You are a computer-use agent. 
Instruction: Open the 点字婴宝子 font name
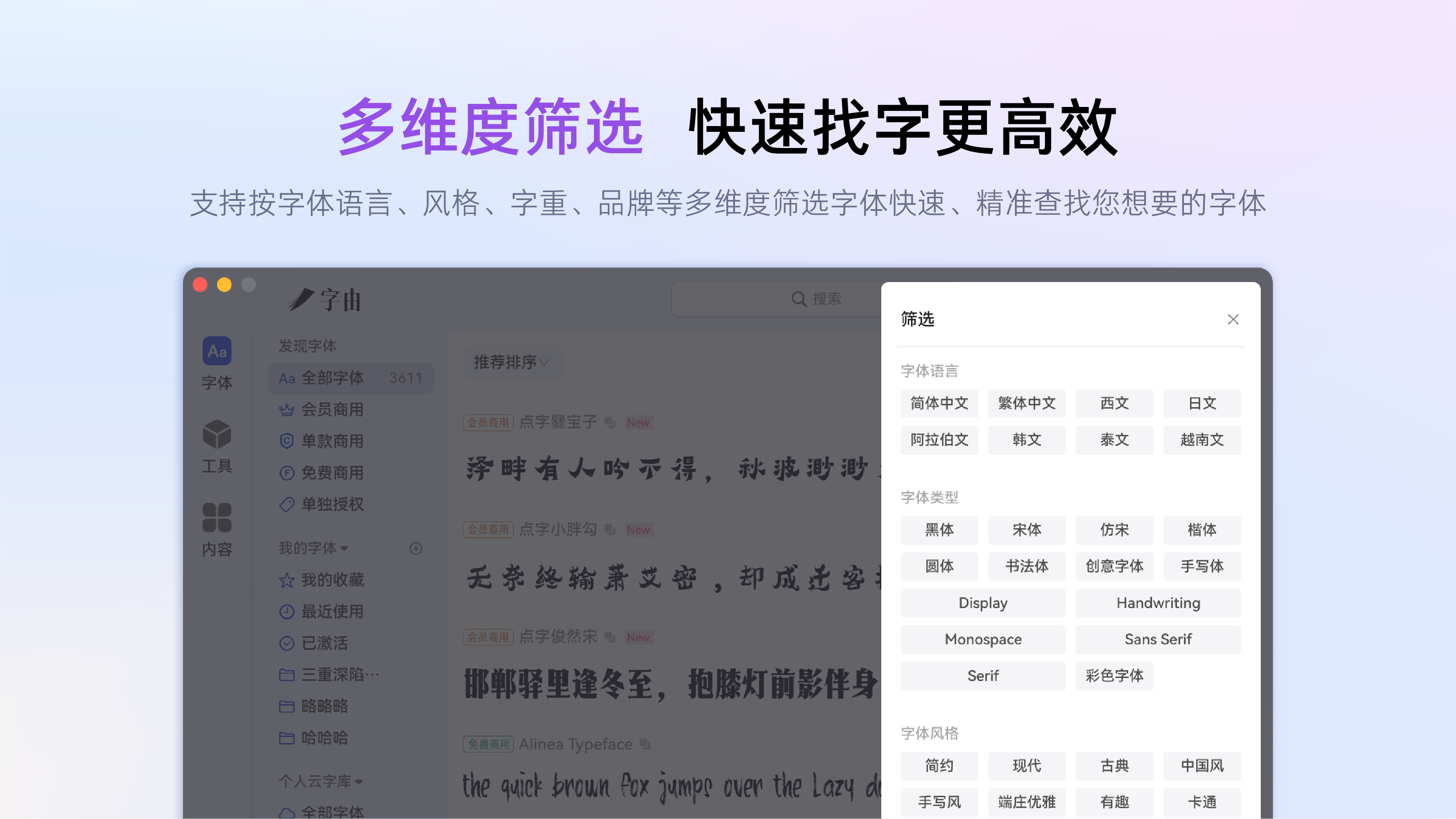558,422
